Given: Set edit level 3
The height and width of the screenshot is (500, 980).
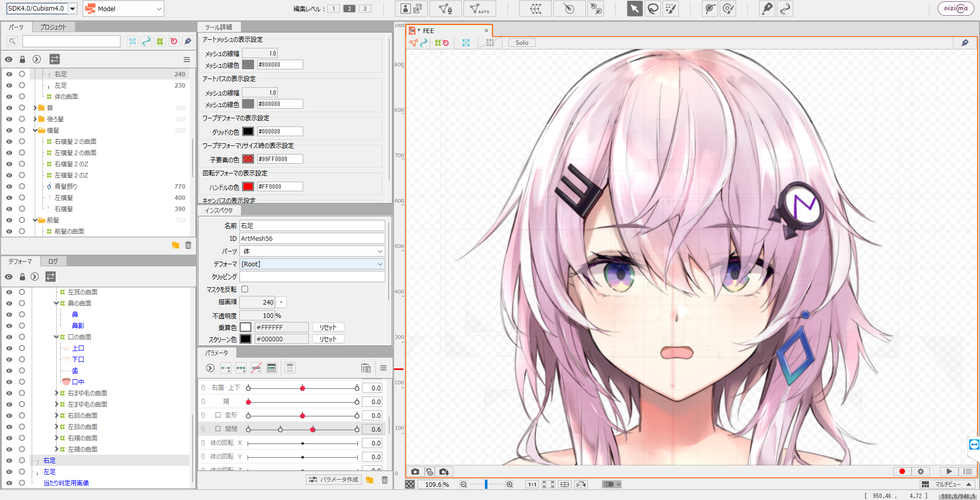Looking at the screenshot, I should pos(364,9).
